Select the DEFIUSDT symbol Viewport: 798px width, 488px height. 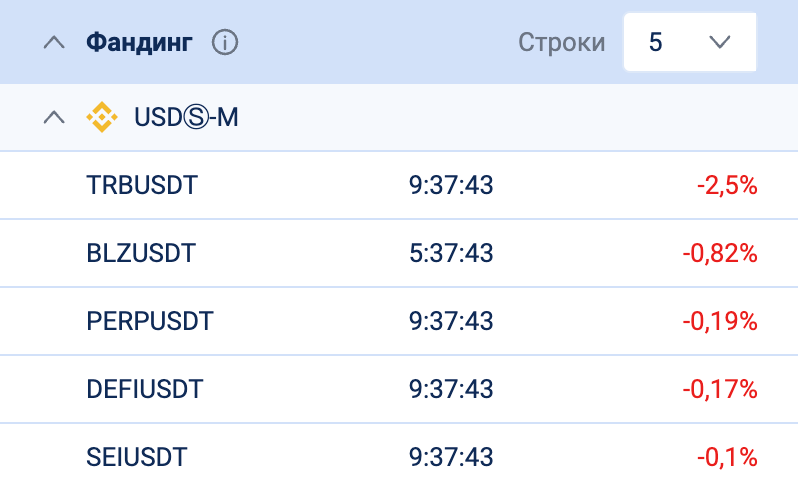(146, 389)
